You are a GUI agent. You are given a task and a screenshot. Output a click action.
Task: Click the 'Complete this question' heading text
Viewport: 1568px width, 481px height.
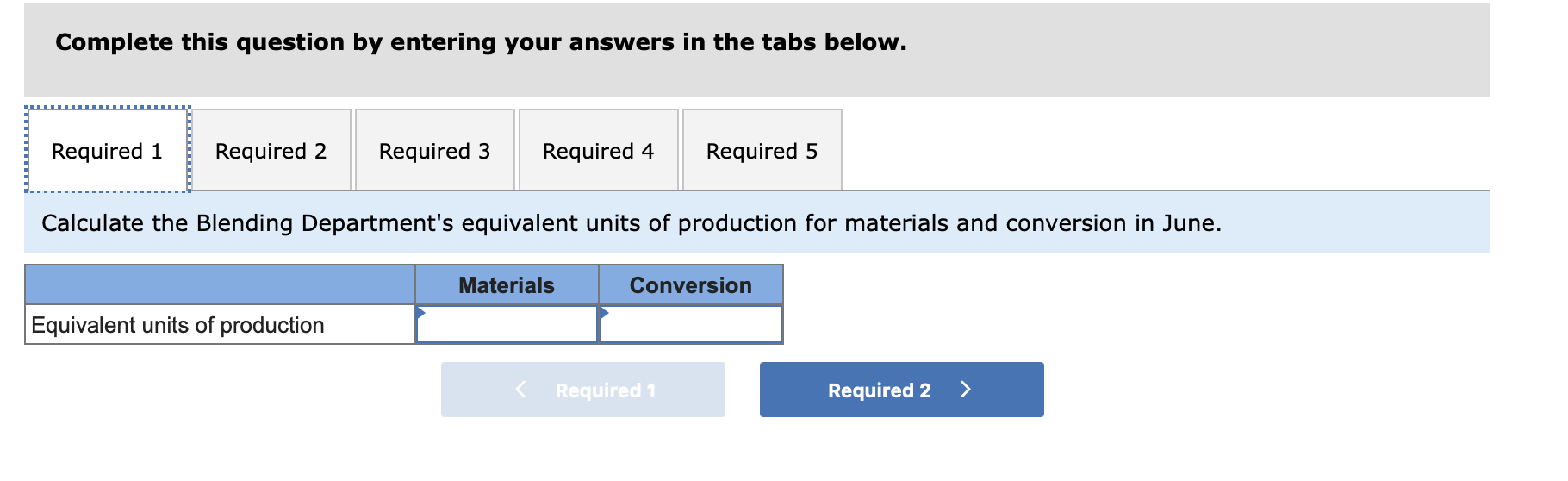[x=481, y=42]
